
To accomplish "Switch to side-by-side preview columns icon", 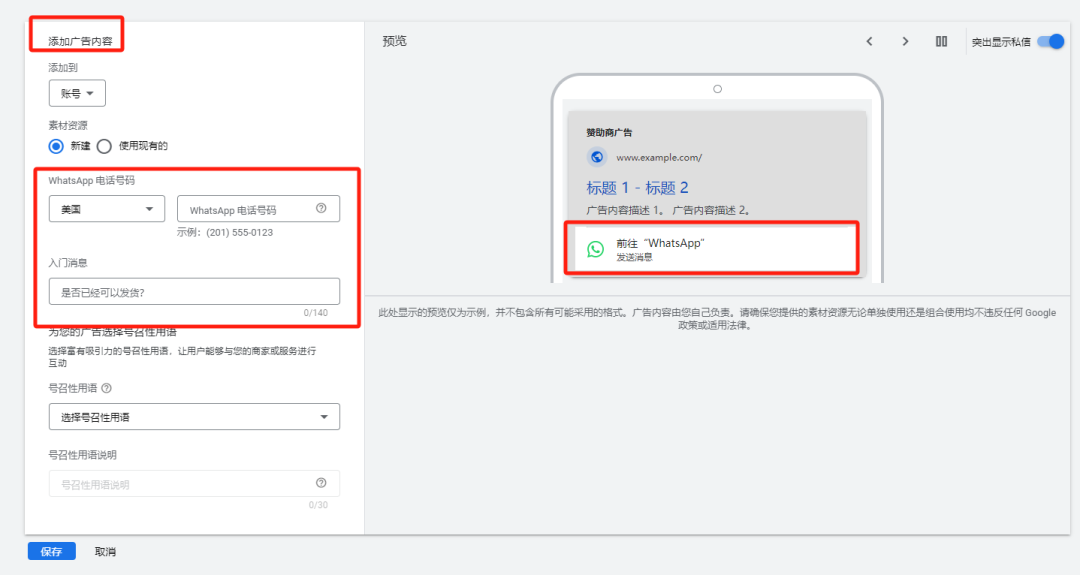I will pos(942,42).
